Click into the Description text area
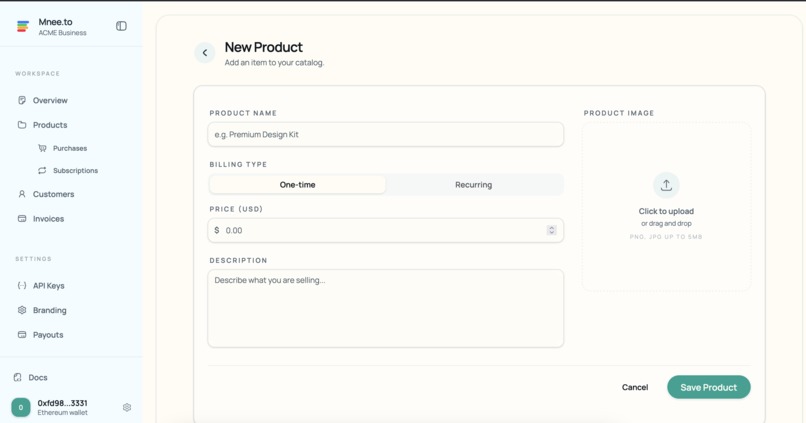The image size is (806, 423). click(x=386, y=308)
